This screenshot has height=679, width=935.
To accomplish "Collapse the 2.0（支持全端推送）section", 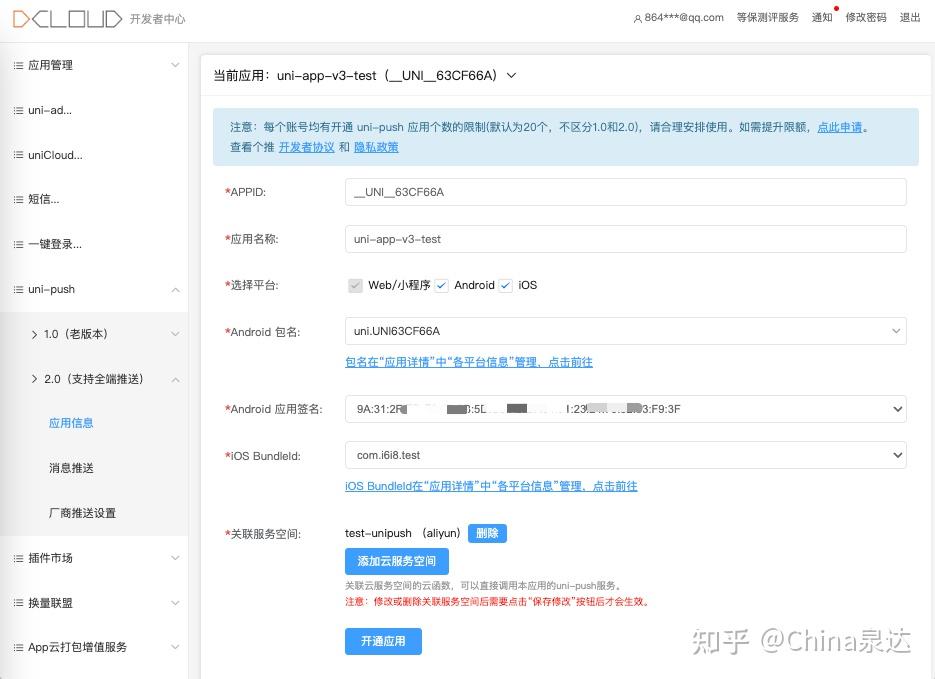I will (175, 378).
